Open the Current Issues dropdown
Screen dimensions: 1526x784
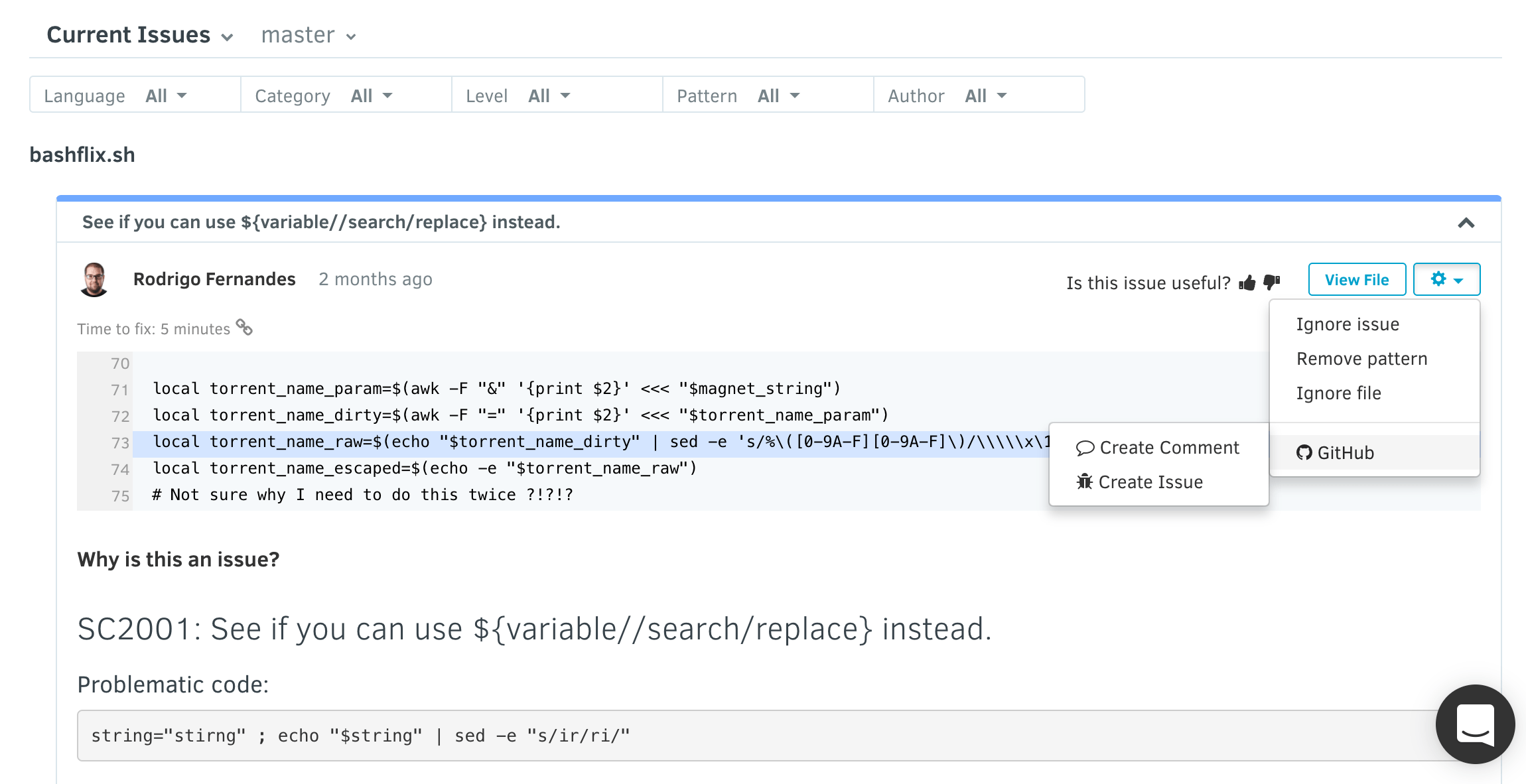pos(139,35)
